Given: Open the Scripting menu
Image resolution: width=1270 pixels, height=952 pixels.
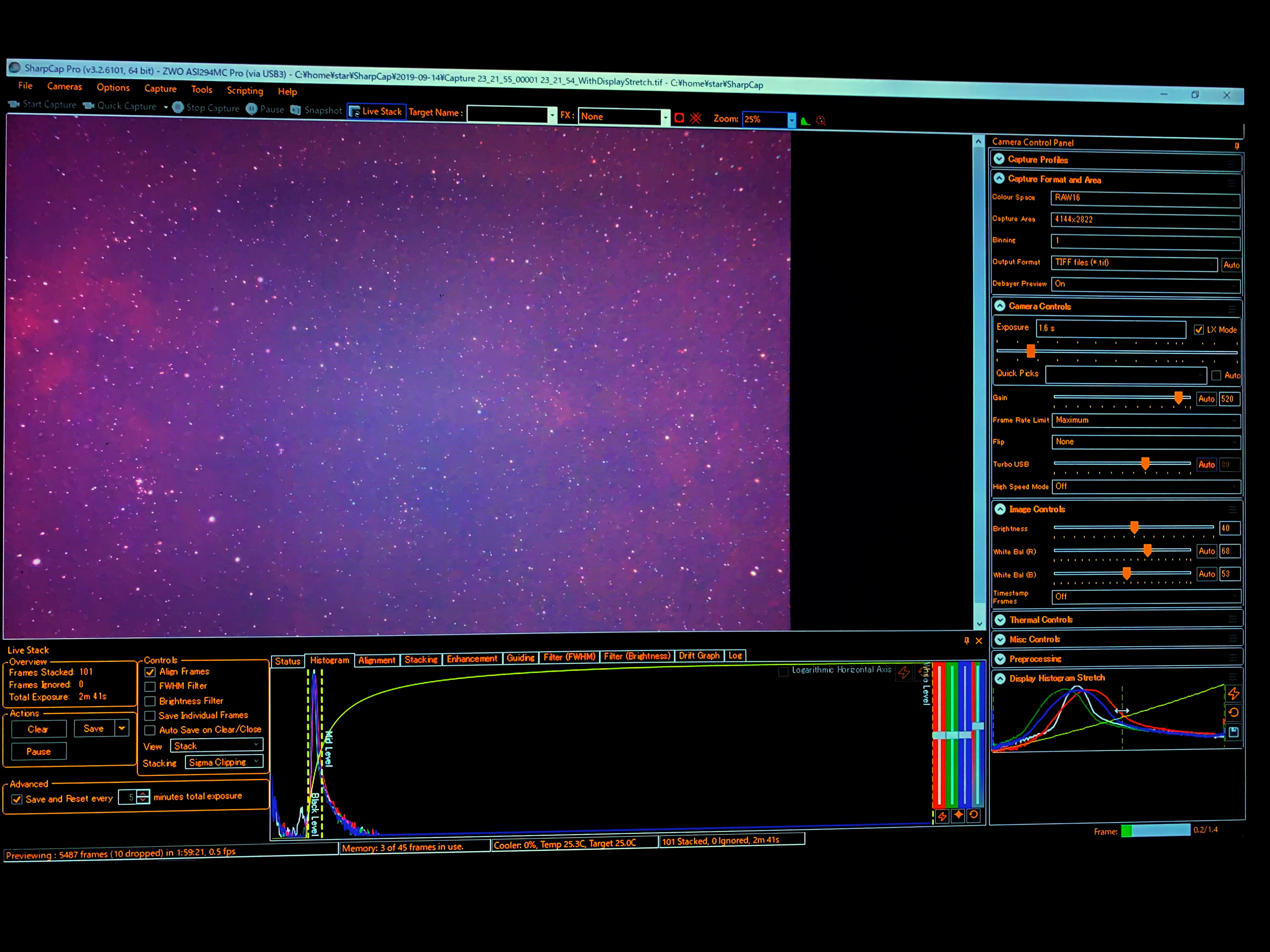Looking at the screenshot, I should click(x=245, y=91).
